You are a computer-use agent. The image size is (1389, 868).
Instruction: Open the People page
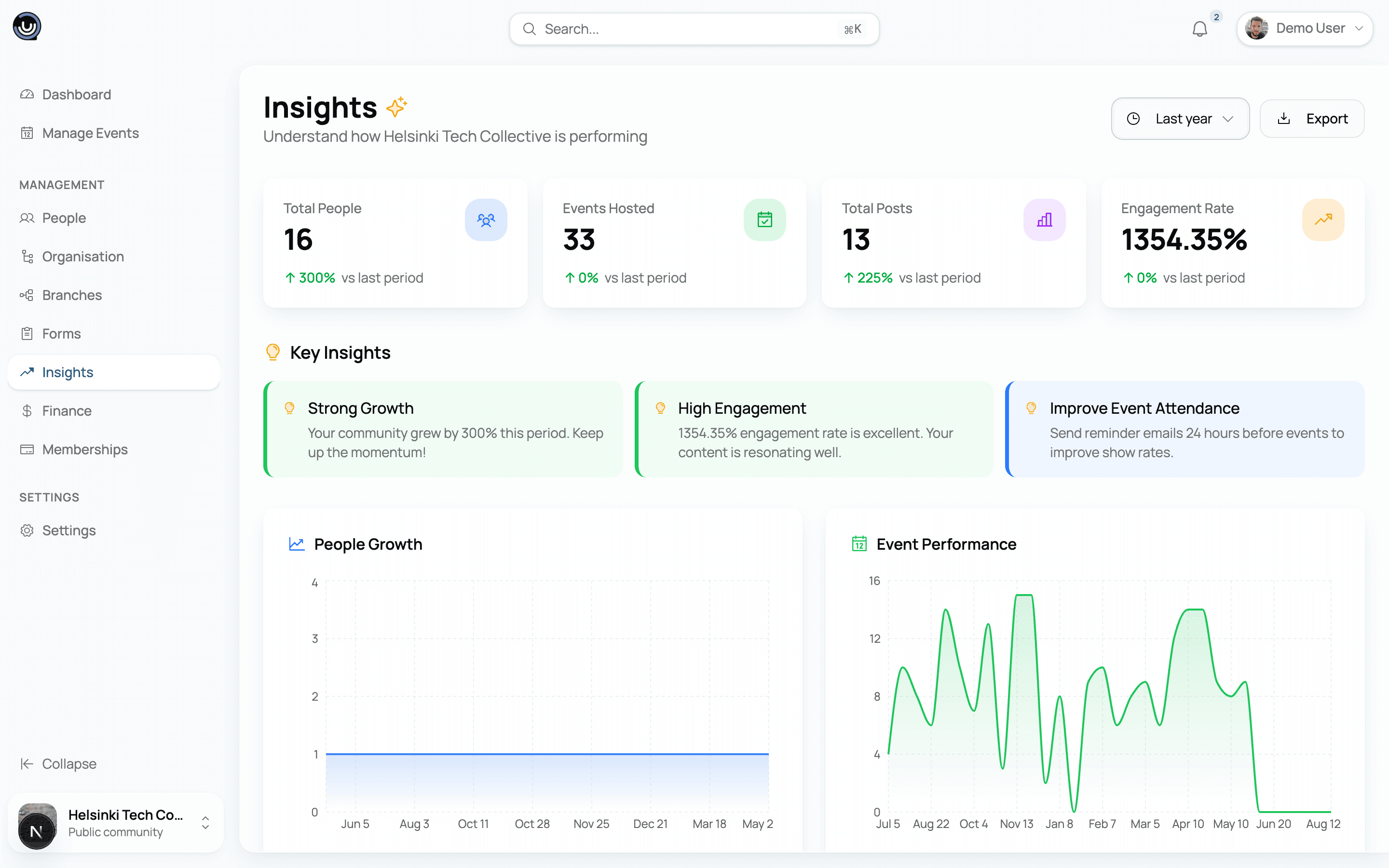pos(114,217)
